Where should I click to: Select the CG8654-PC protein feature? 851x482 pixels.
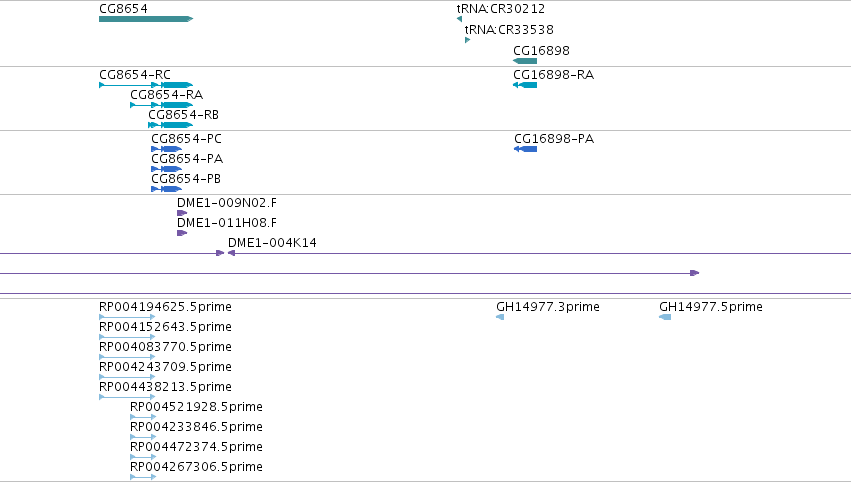coord(167,149)
